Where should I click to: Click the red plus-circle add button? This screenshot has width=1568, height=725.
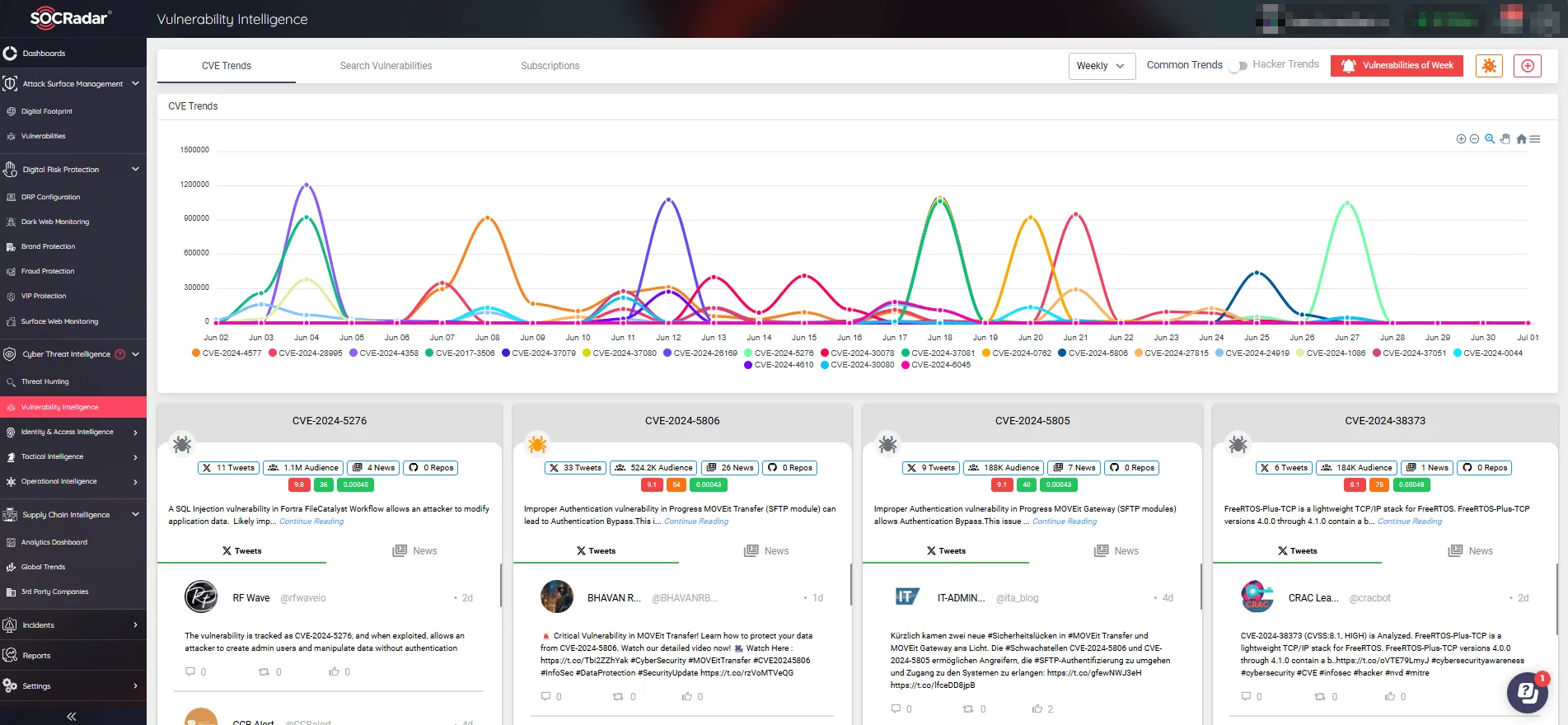click(x=1528, y=66)
